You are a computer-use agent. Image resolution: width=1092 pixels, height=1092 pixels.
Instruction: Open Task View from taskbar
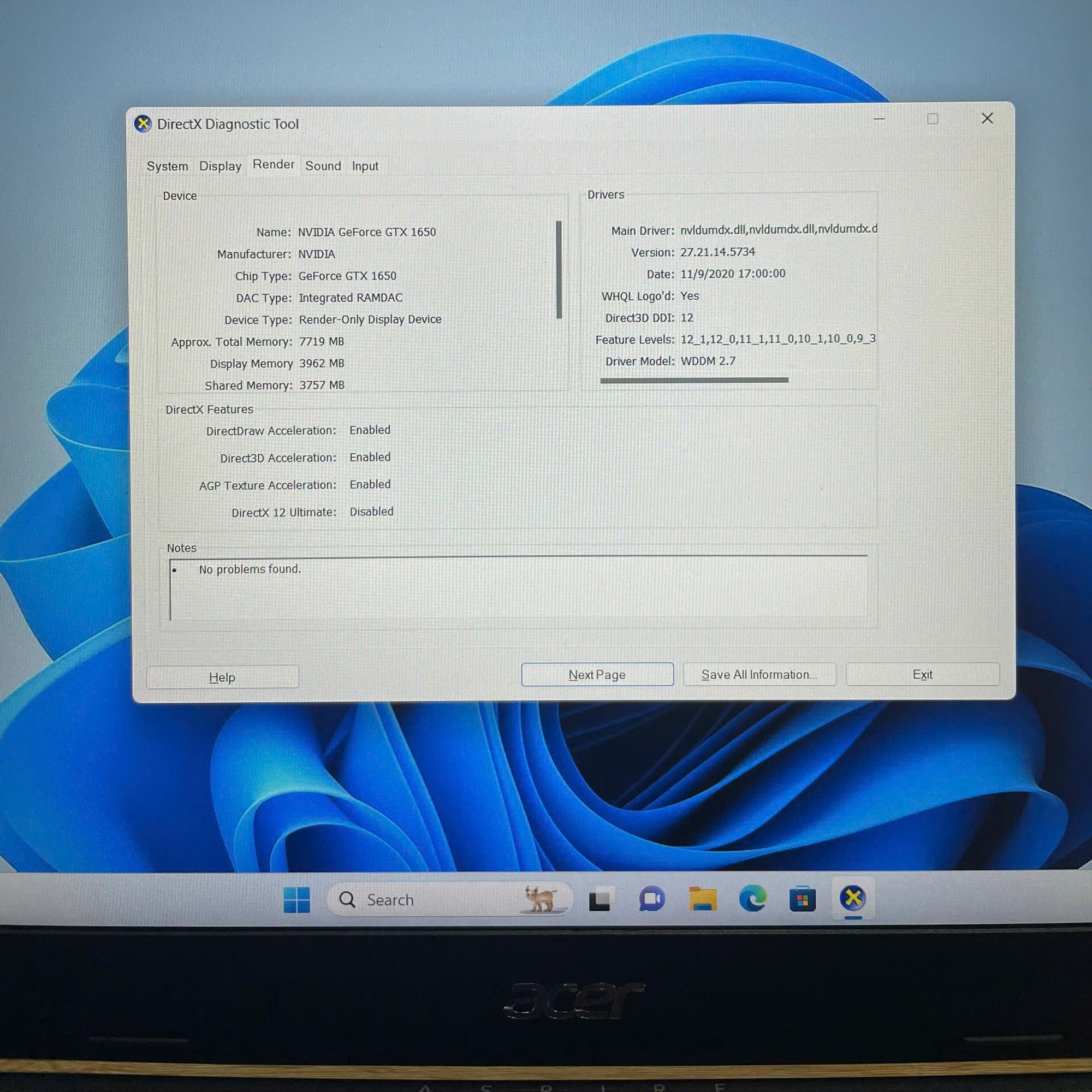600,900
